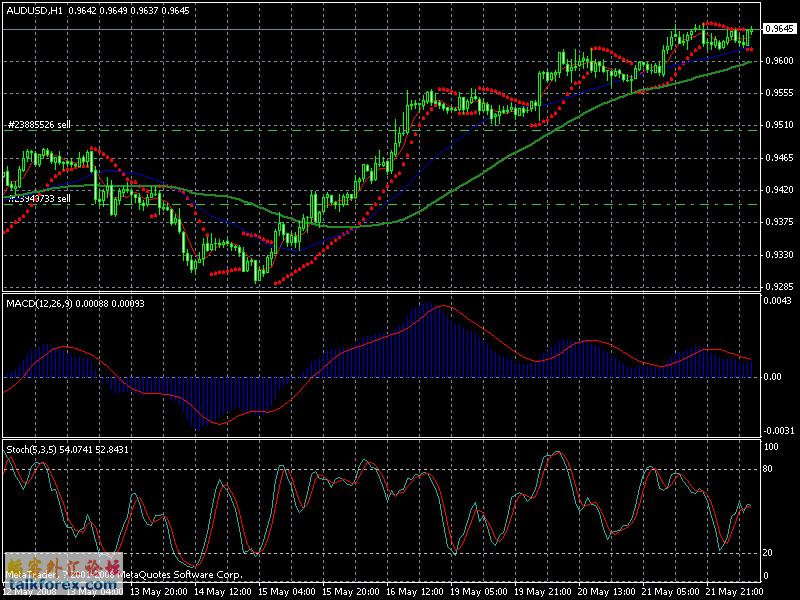Screen dimensions: 800x600
Task: Select the current price tag 0.9645
Action: [x=779, y=29]
